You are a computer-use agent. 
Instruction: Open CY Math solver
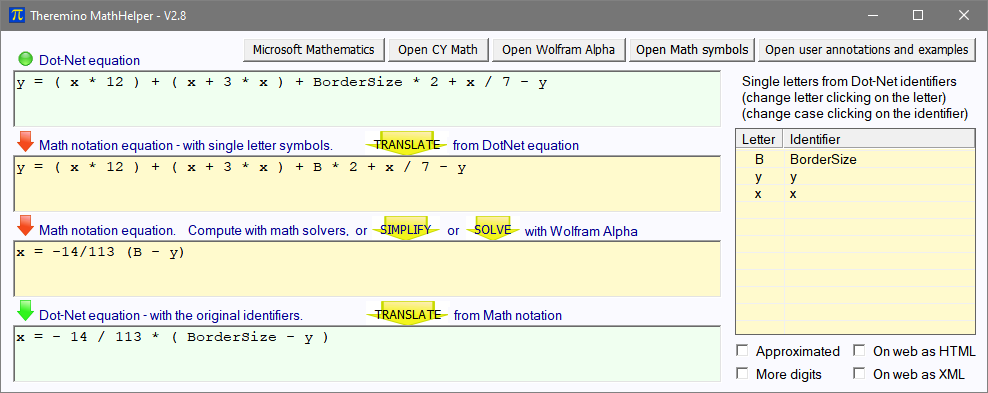click(x=438, y=50)
